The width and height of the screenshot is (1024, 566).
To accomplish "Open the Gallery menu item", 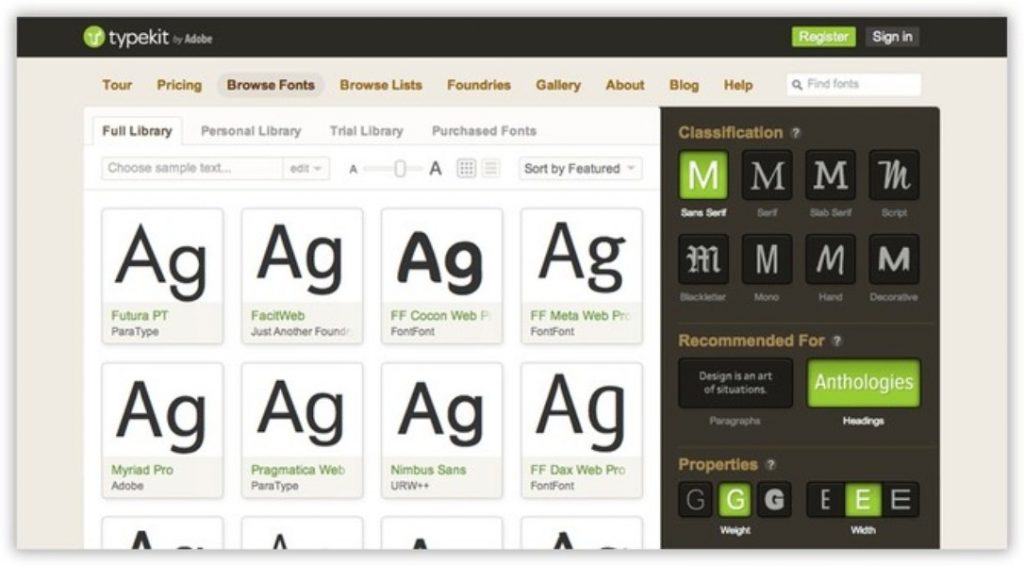I will 558,85.
